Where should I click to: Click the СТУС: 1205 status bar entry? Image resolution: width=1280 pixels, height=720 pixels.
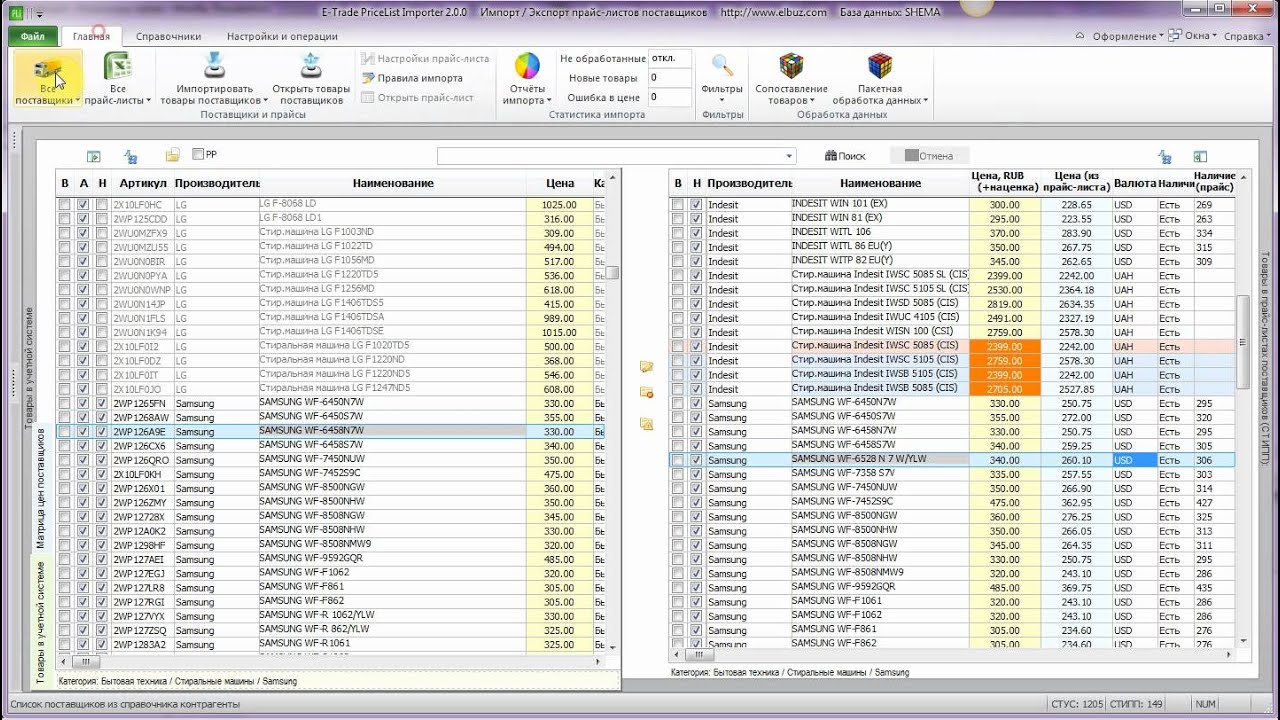point(1077,705)
